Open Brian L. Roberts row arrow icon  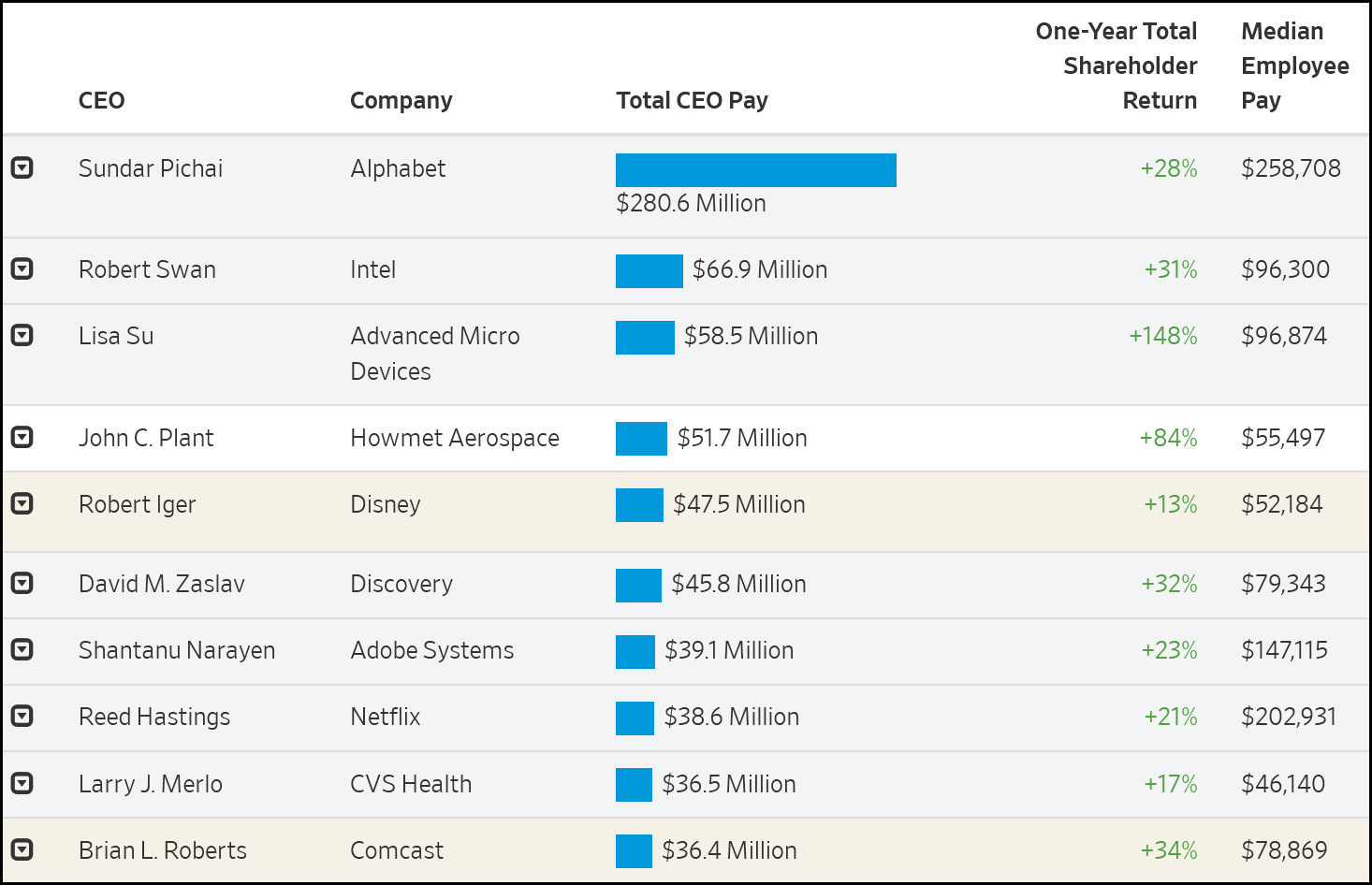click(22, 849)
